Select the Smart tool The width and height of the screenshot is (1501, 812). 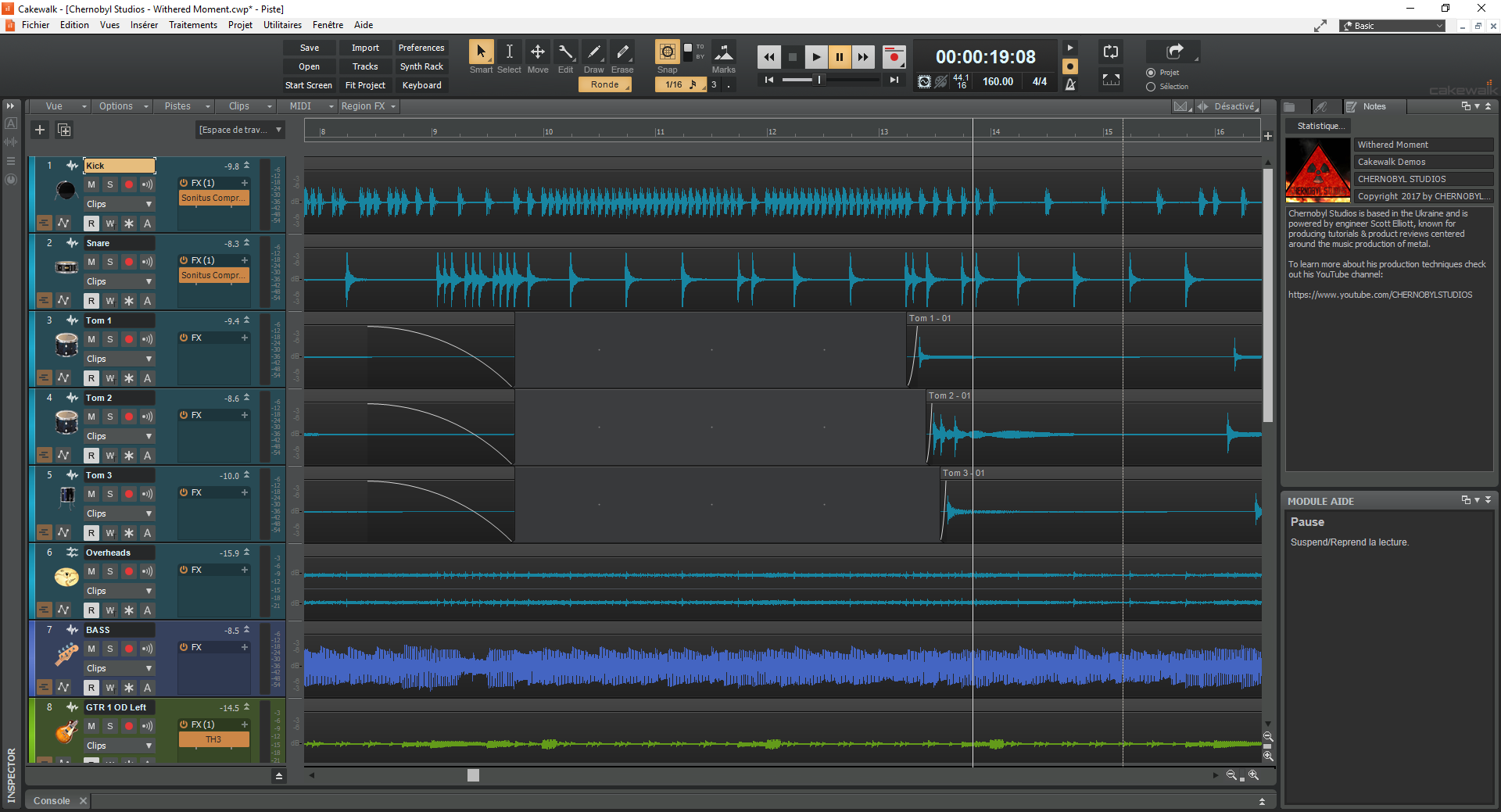click(481, 52)
